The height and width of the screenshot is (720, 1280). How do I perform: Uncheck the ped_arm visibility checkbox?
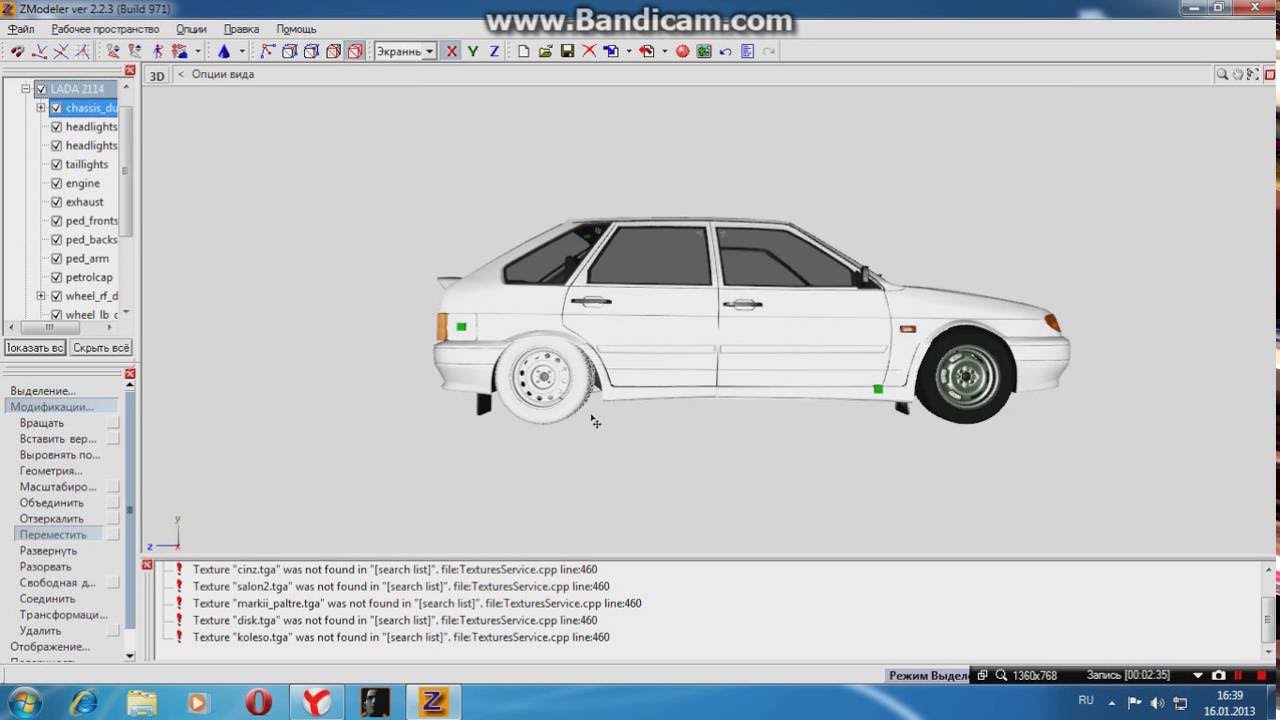[x=56, y=258]
